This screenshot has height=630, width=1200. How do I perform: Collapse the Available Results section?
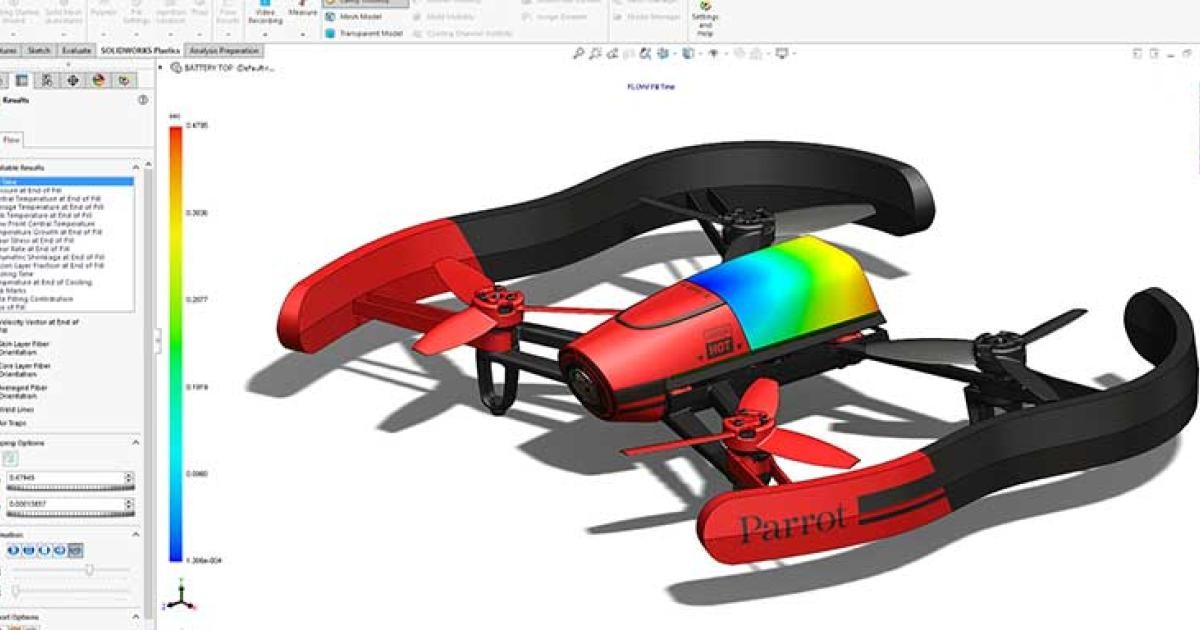click(137, 167)
